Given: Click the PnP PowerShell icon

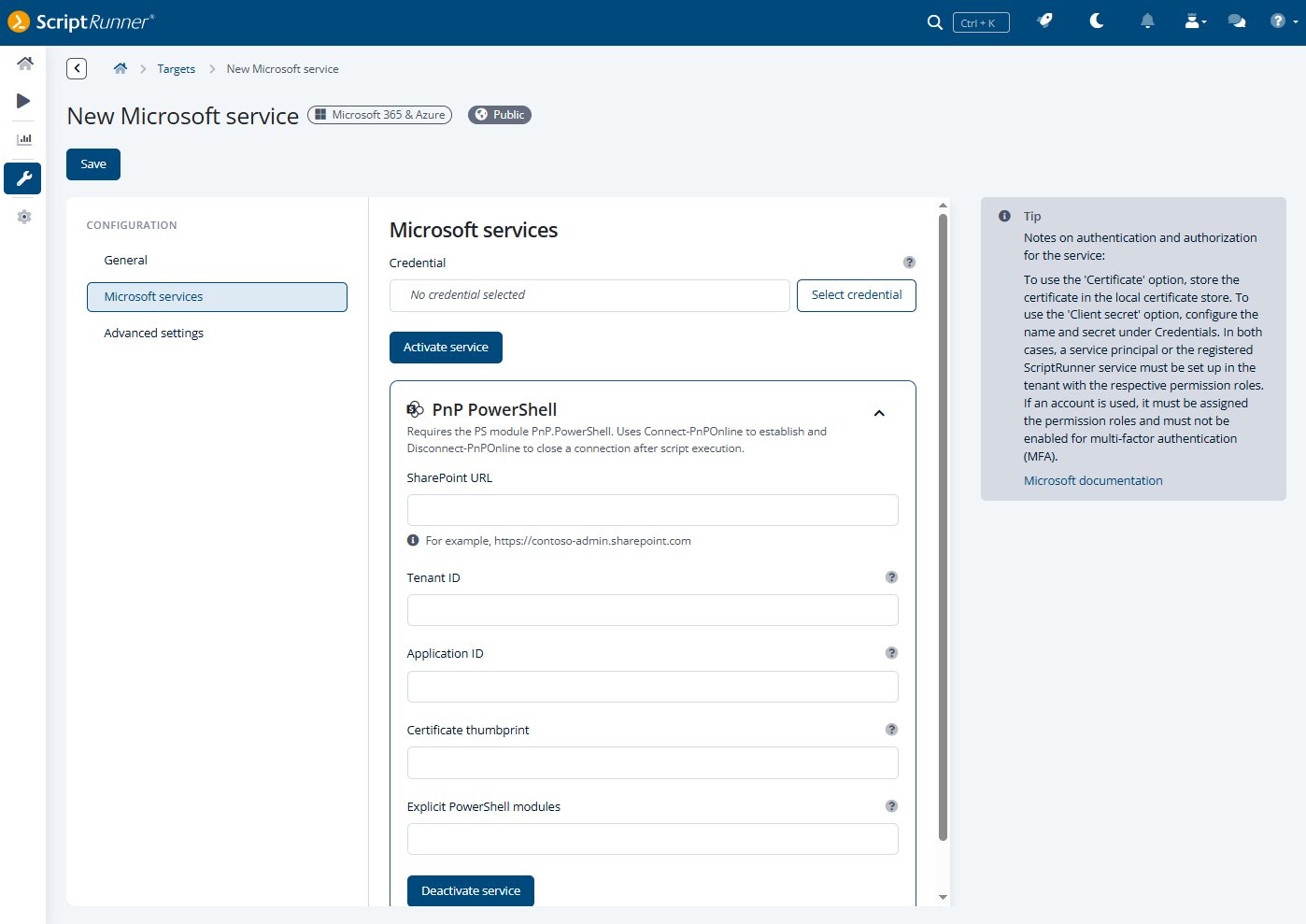Looking at the screenshot, I should (x=416, y=409).
